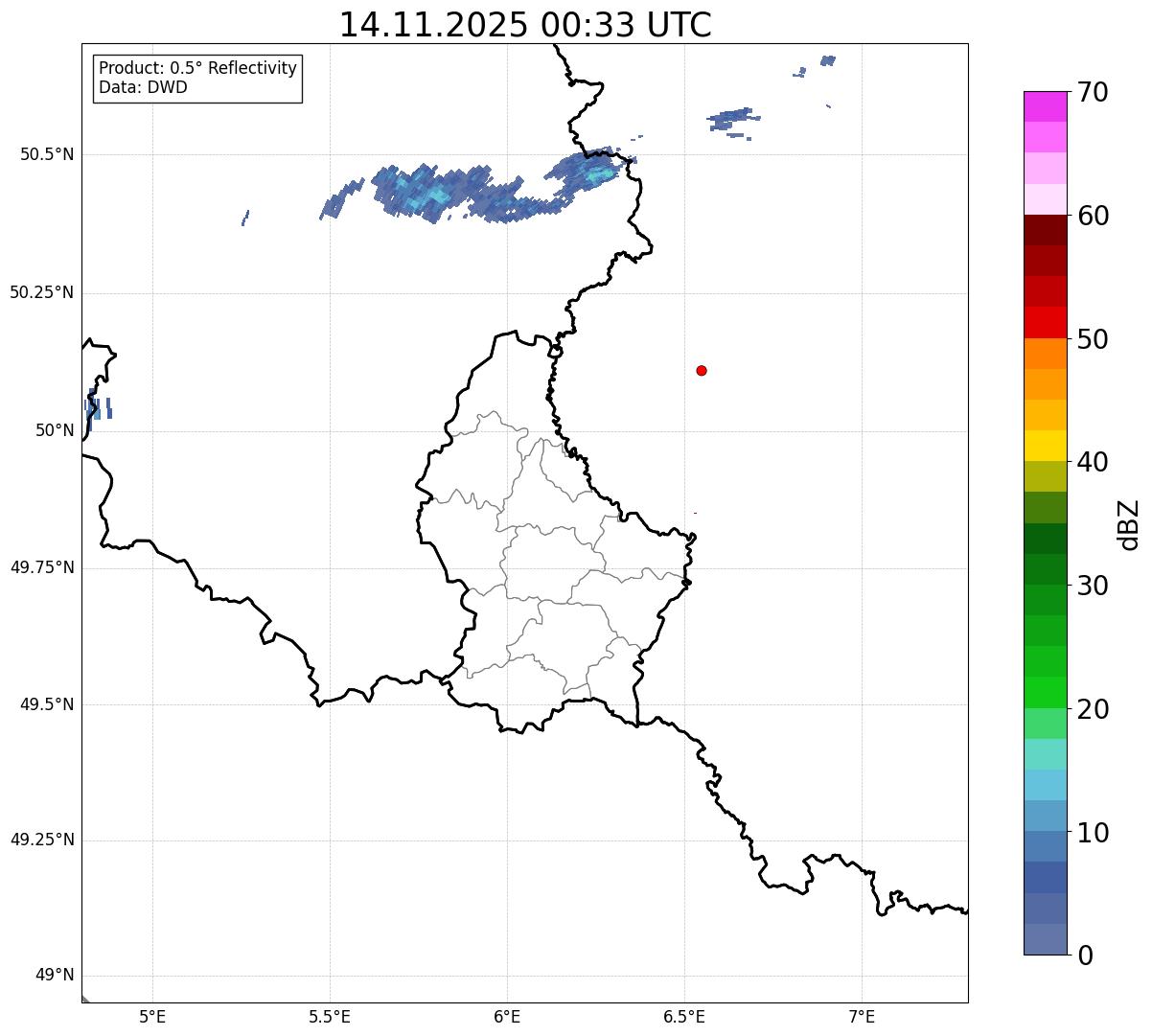1152x1036 pixels.
Task: Click the colorbar tick label 60
Action: [1093, 216]
